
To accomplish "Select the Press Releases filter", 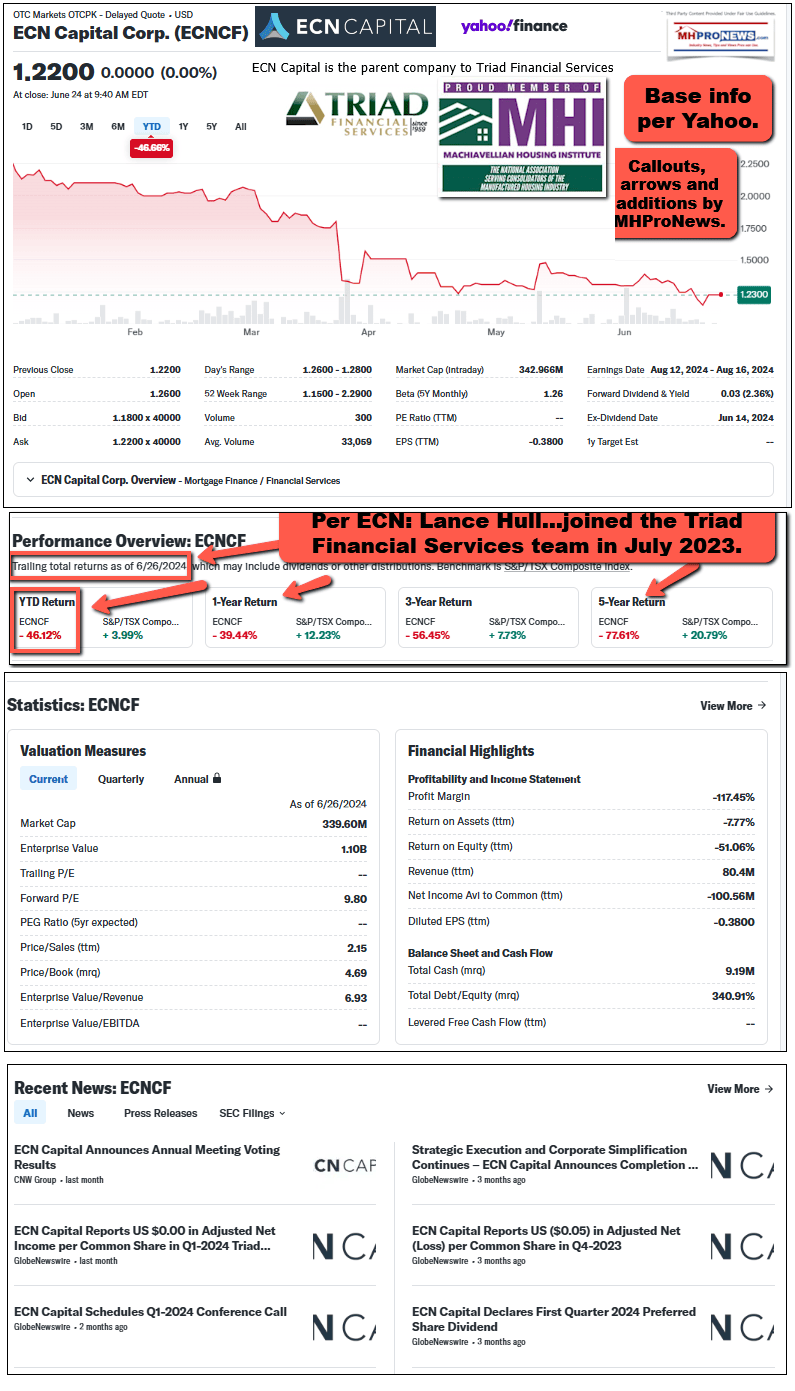I will pyautogui.click(x=161, y=1113).
